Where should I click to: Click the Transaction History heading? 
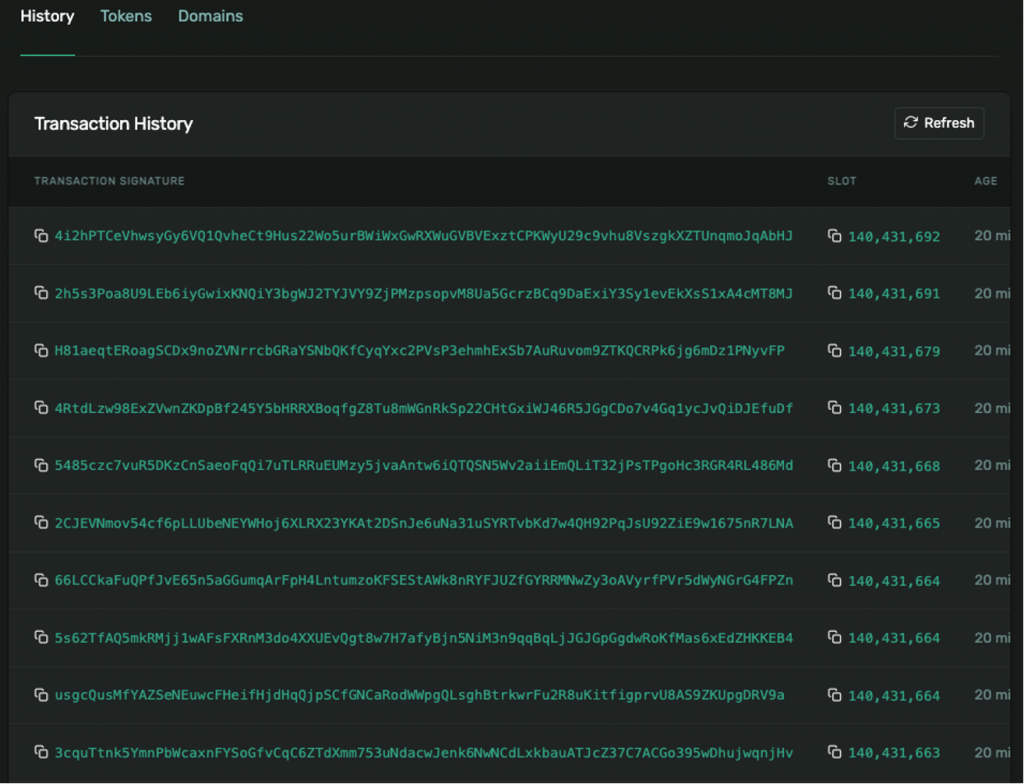point(114,123)
